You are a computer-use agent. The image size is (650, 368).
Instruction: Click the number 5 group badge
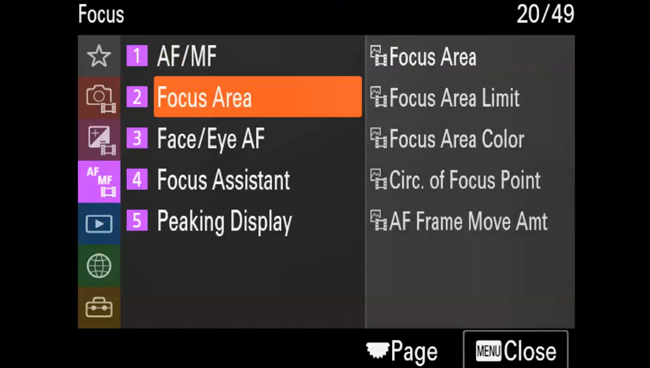pyautogui.click(x=137, y=220)
